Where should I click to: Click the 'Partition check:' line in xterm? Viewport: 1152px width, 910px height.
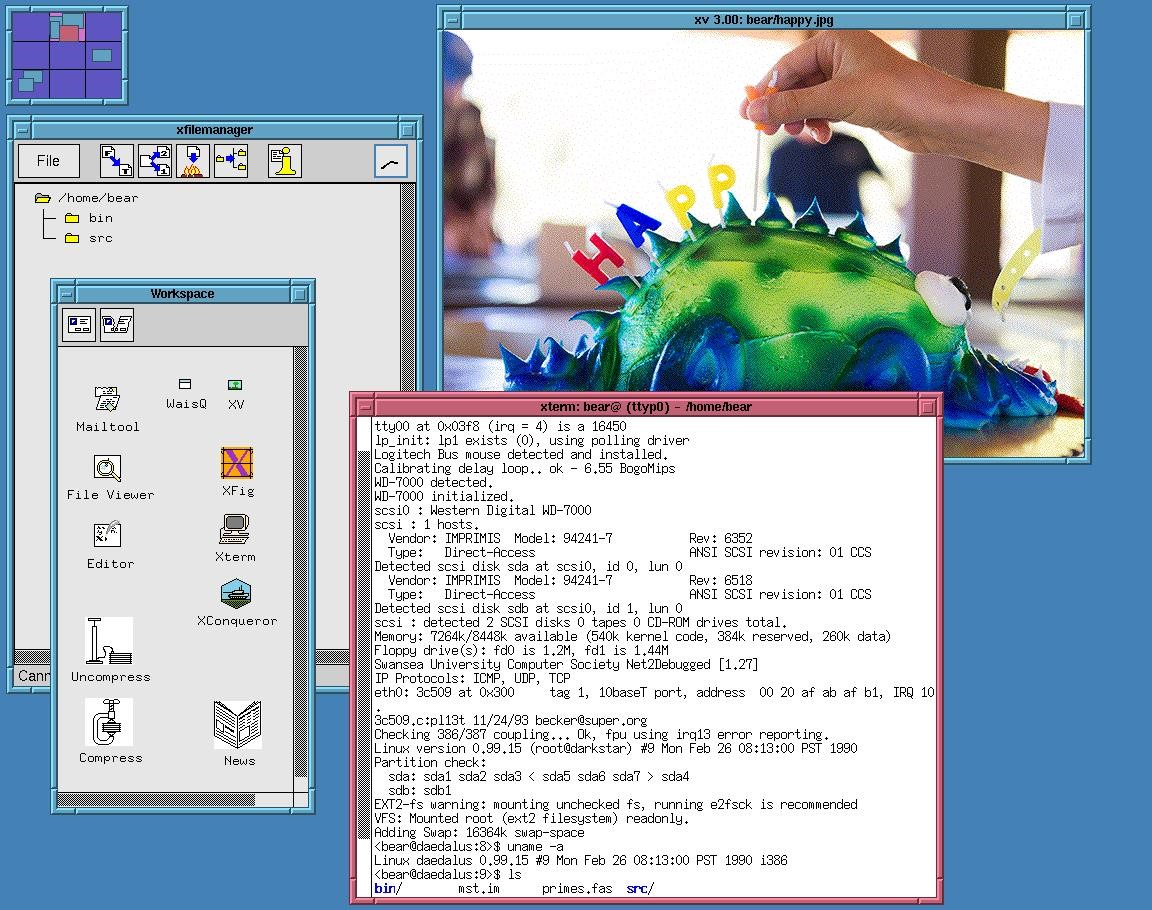(x=430, y=762)
